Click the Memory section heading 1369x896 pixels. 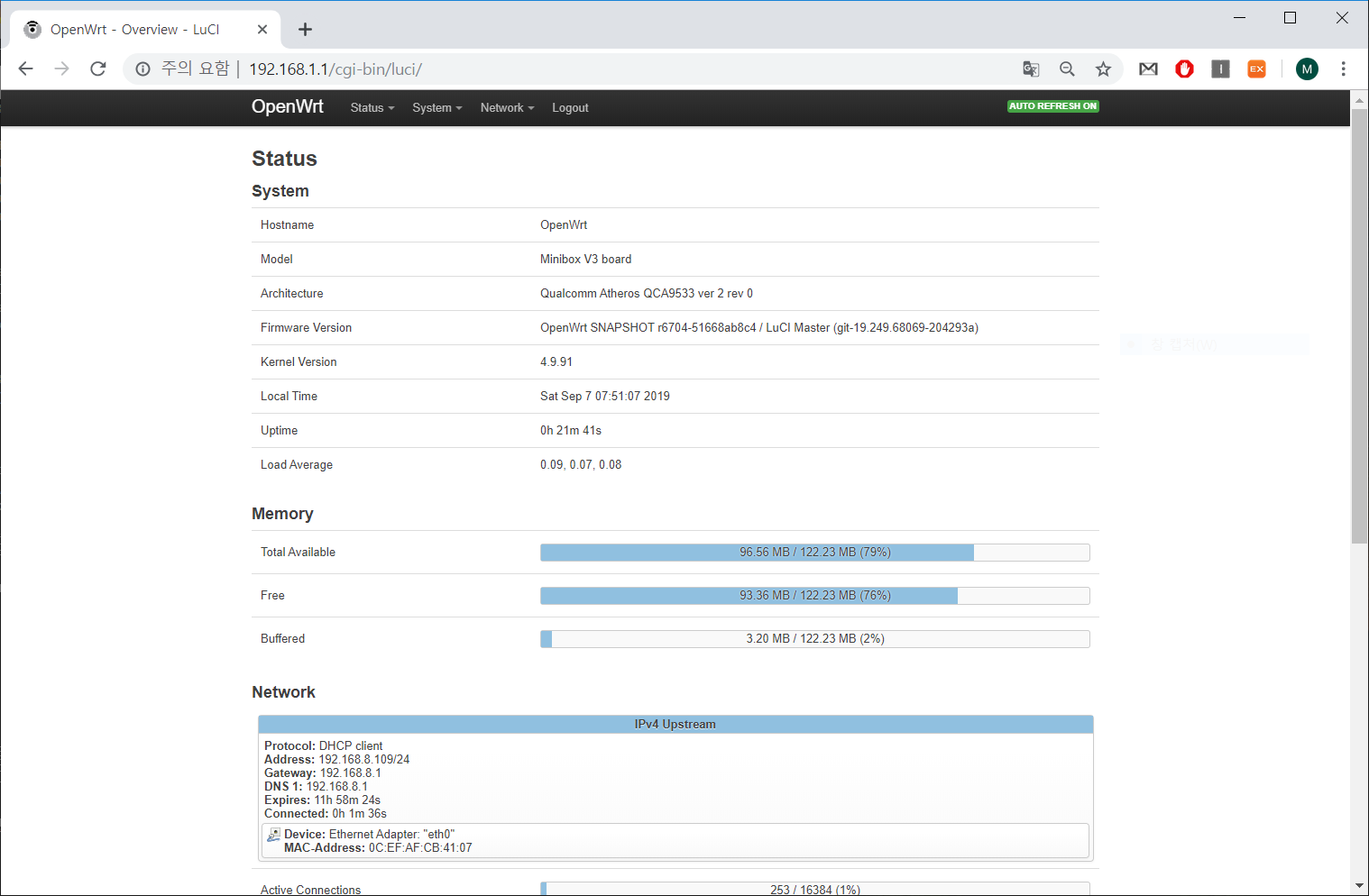282,514
